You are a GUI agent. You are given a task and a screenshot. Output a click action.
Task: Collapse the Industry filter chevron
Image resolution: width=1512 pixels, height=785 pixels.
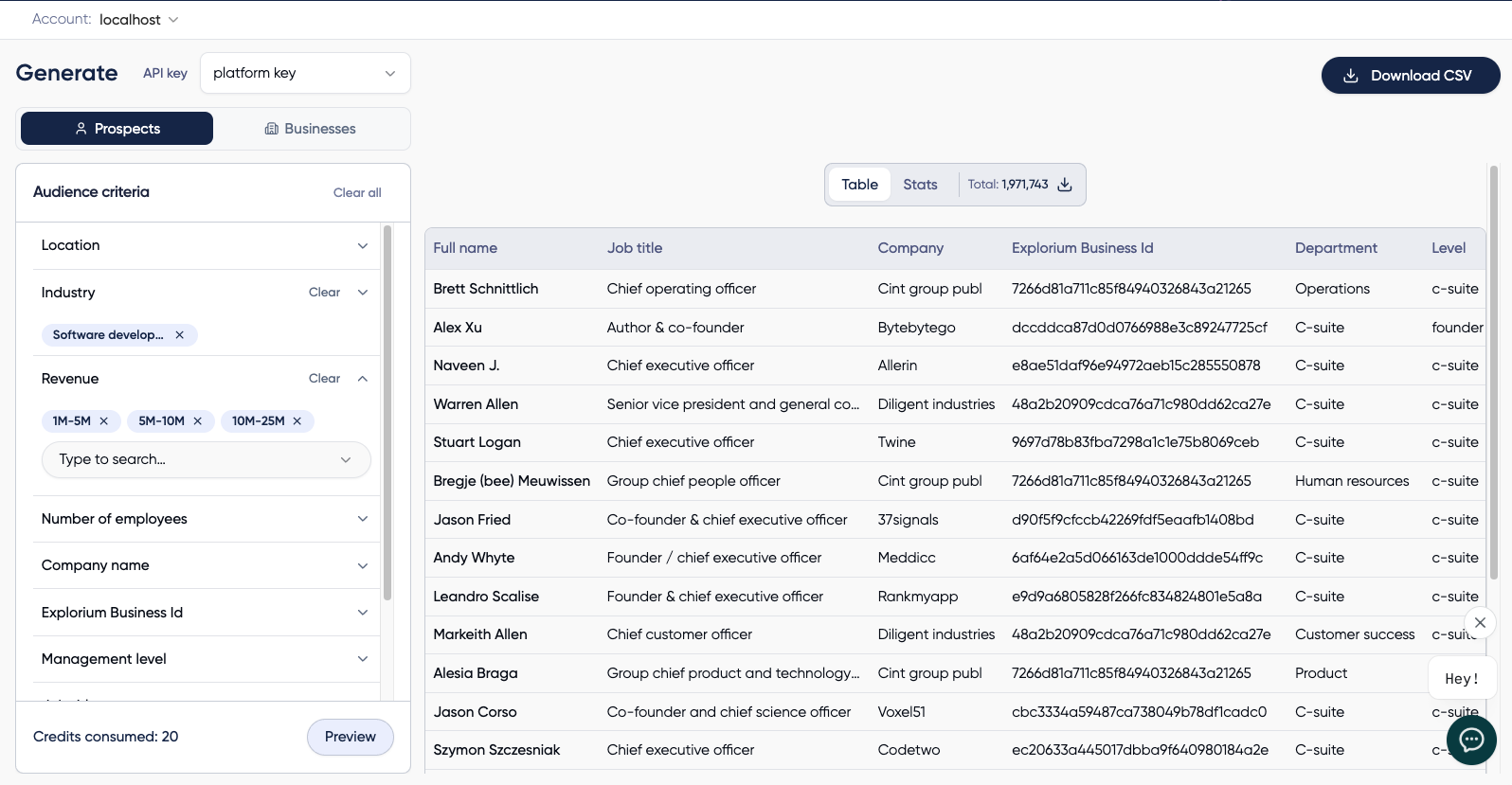pyautogui.click(x=363, y=293)
